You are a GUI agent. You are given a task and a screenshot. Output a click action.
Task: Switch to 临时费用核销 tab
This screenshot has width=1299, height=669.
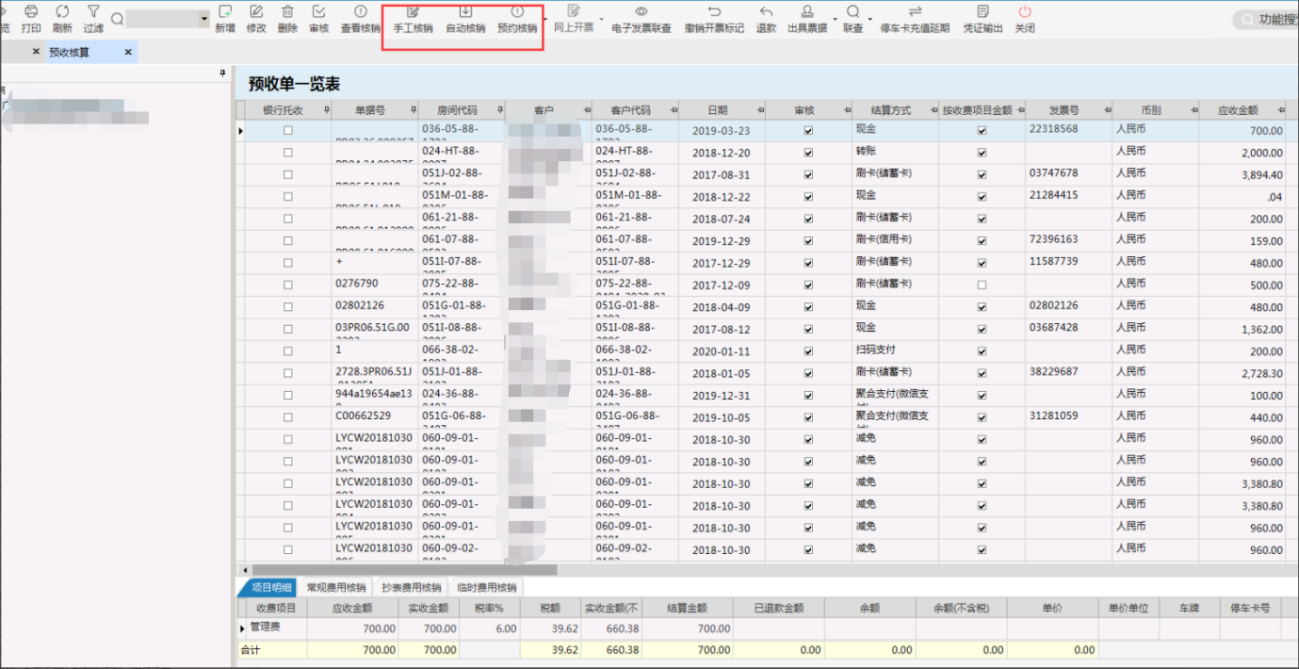coord(487,588)
